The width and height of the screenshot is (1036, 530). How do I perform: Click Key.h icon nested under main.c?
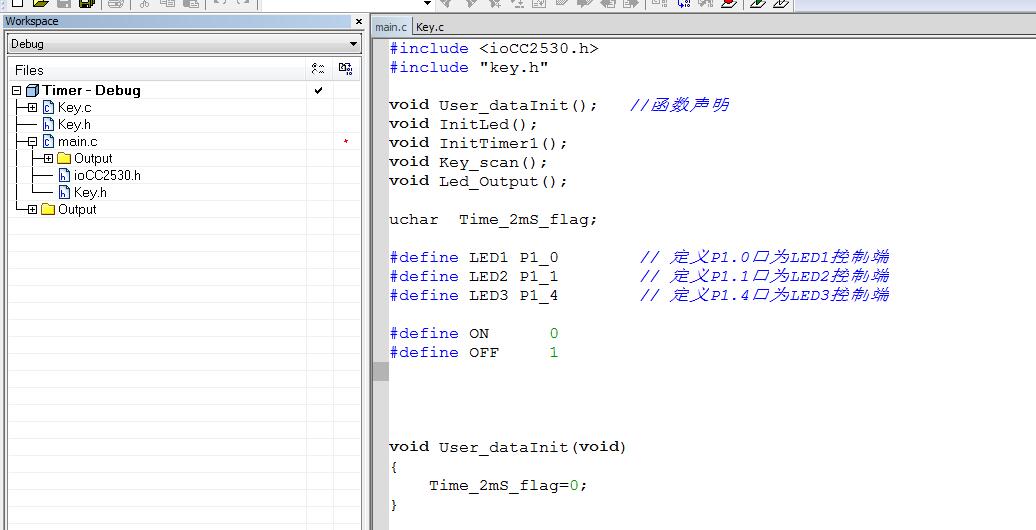pos(64,193)
